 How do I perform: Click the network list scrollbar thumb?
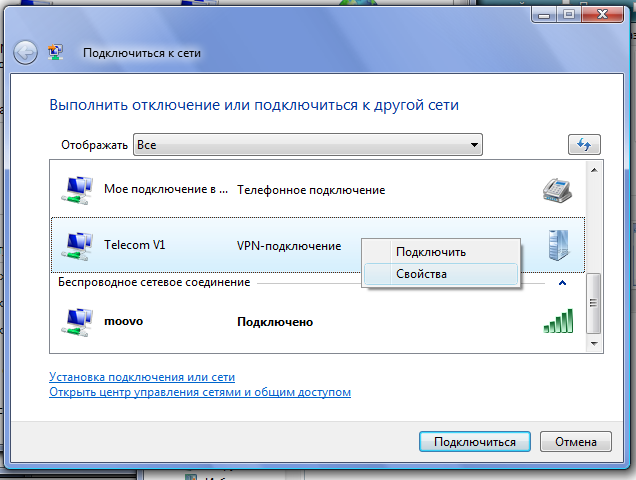(594, 303)
